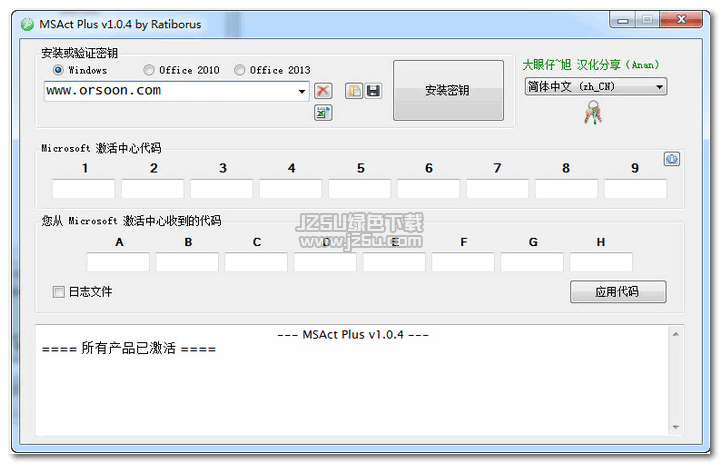Click activation center code field 8
Viewport: 721px width, 465px height.
[x=566, y=189]
